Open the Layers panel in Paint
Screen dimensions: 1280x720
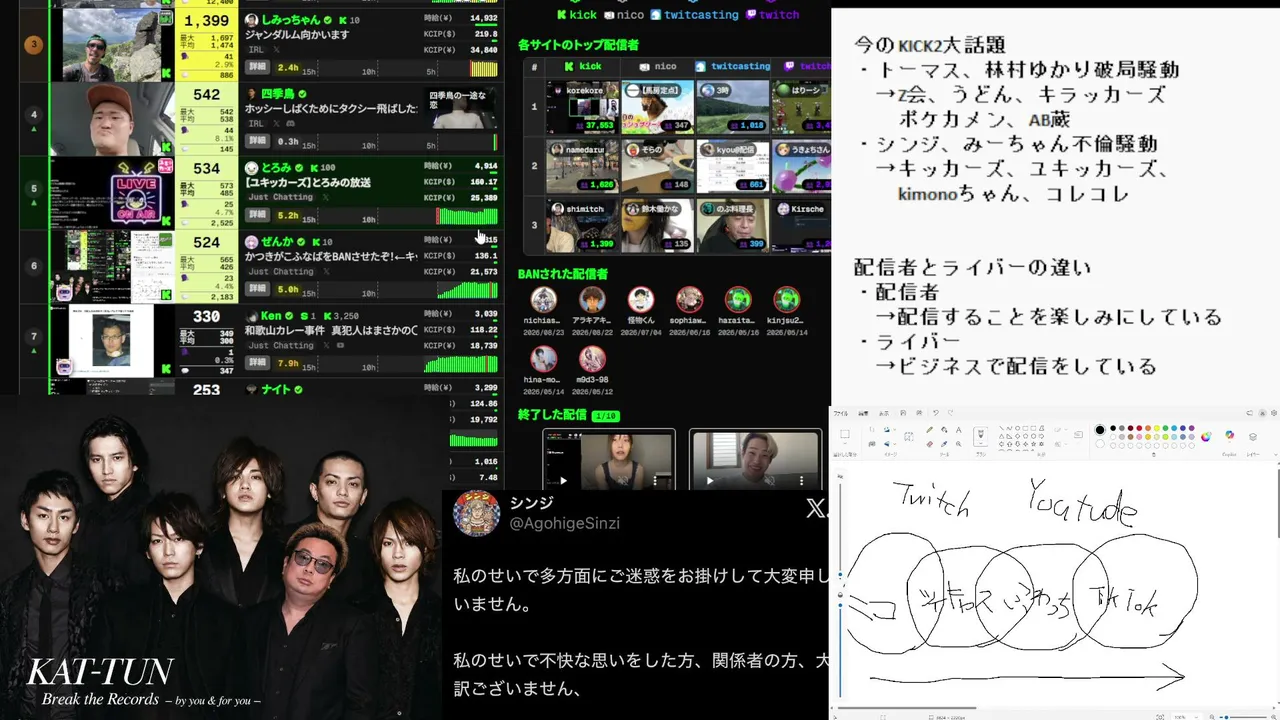(1254, 436)
